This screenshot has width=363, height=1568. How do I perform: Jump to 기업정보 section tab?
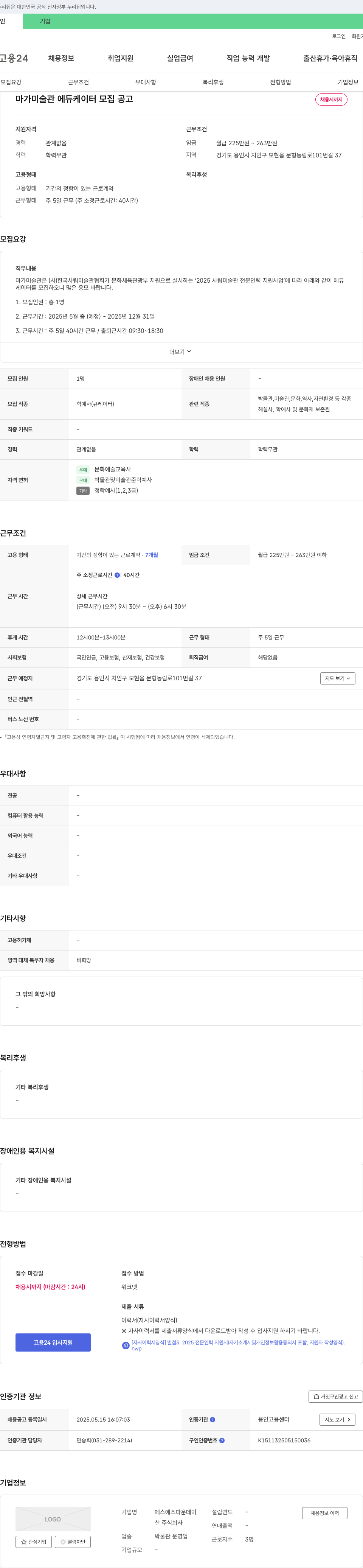pos(348,82)
